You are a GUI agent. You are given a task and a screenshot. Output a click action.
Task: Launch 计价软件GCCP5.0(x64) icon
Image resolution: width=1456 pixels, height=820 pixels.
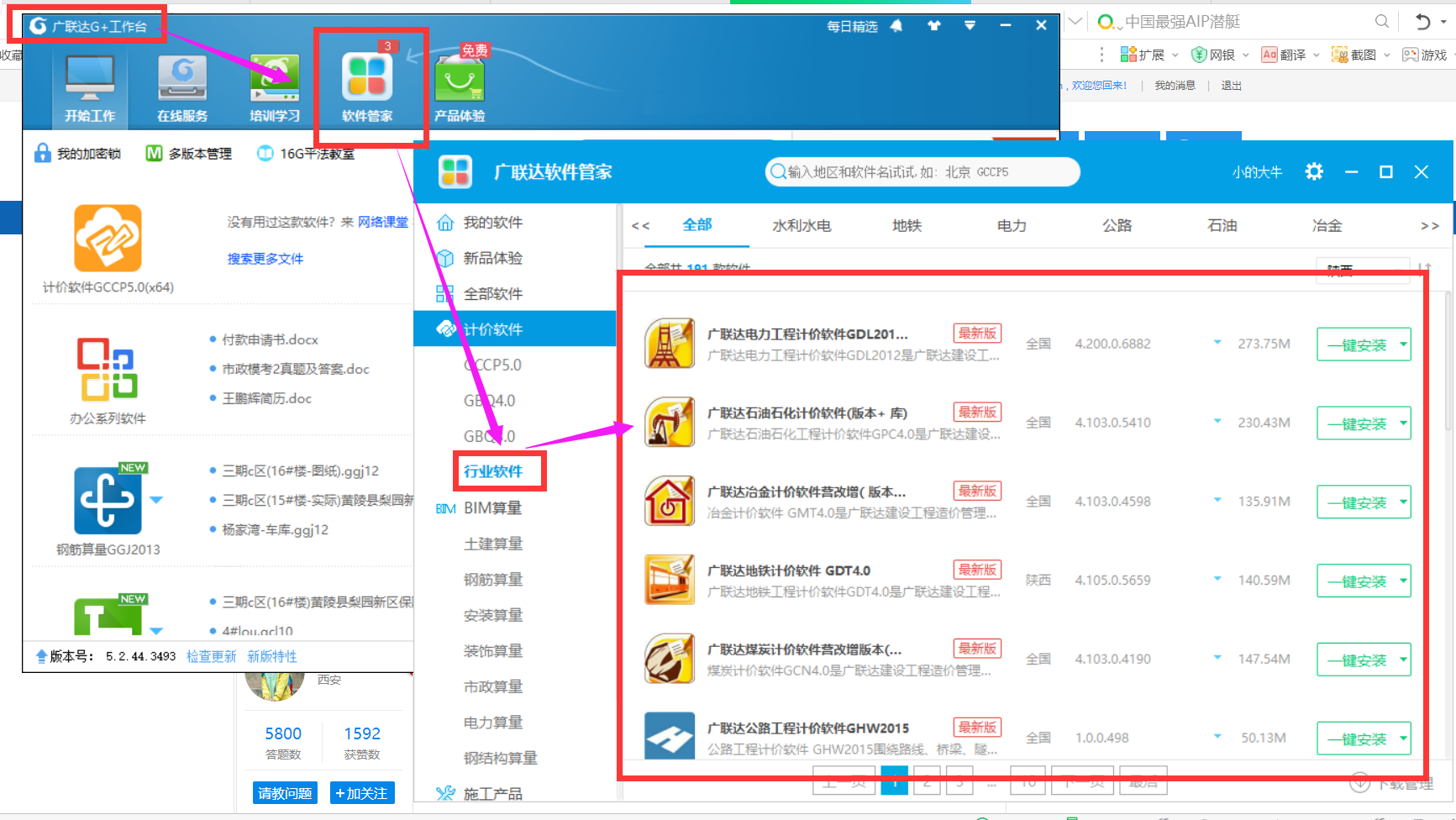pyautogui.click(x=108, y=238)
